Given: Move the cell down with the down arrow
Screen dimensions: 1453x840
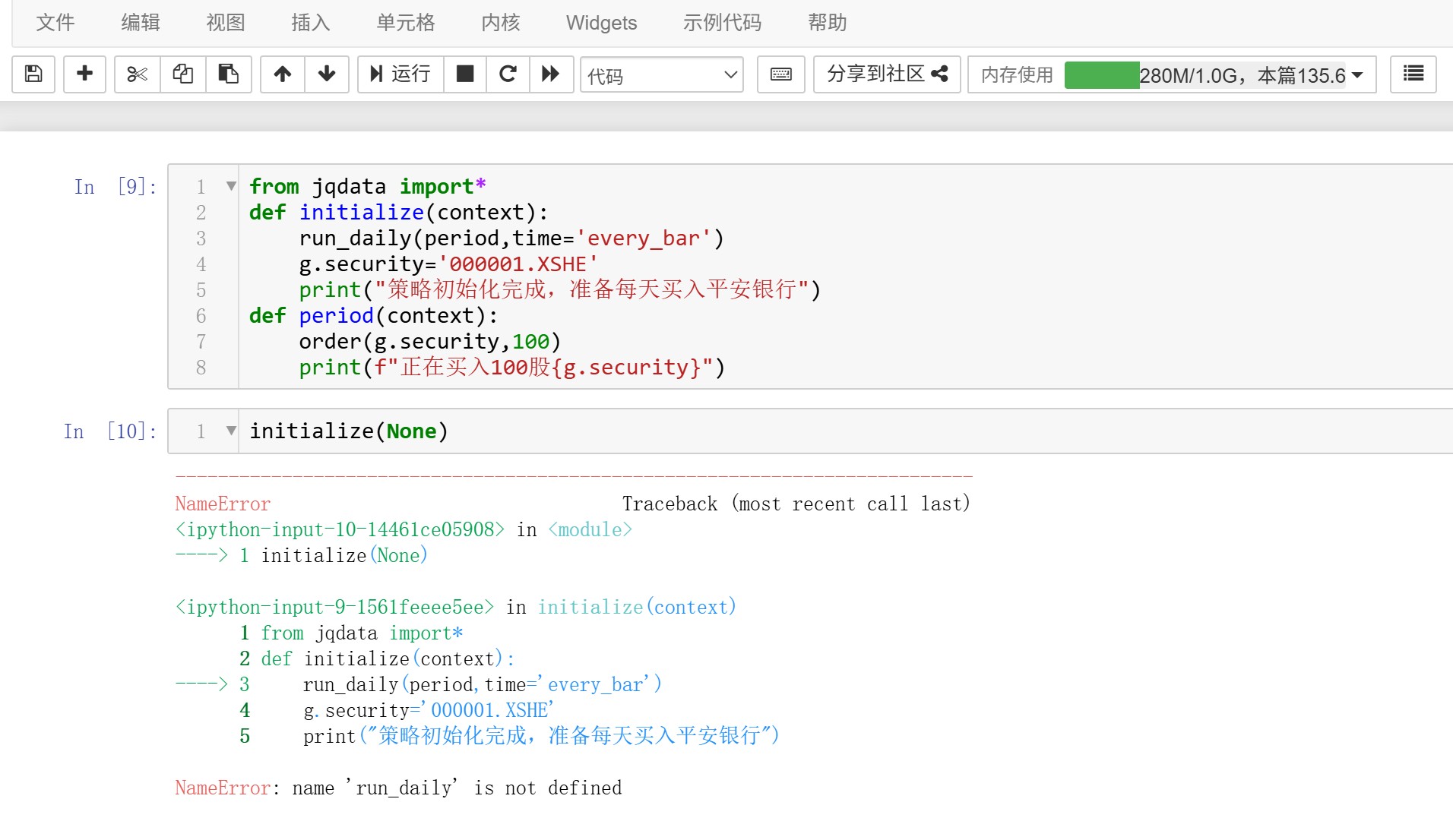Looking at the screenshot, I should tap(327, 74).
